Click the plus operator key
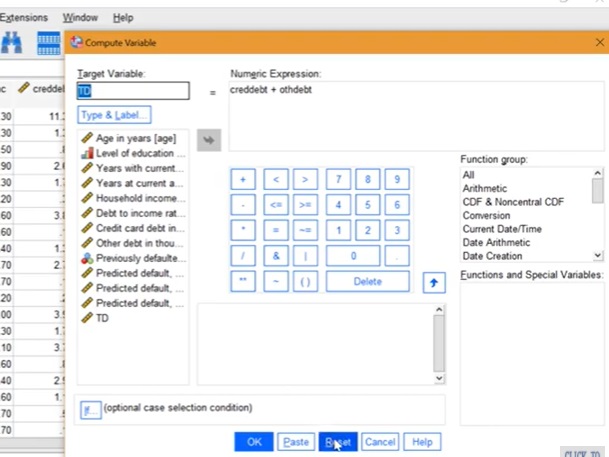609x457 pixels. tap(243, 179)
